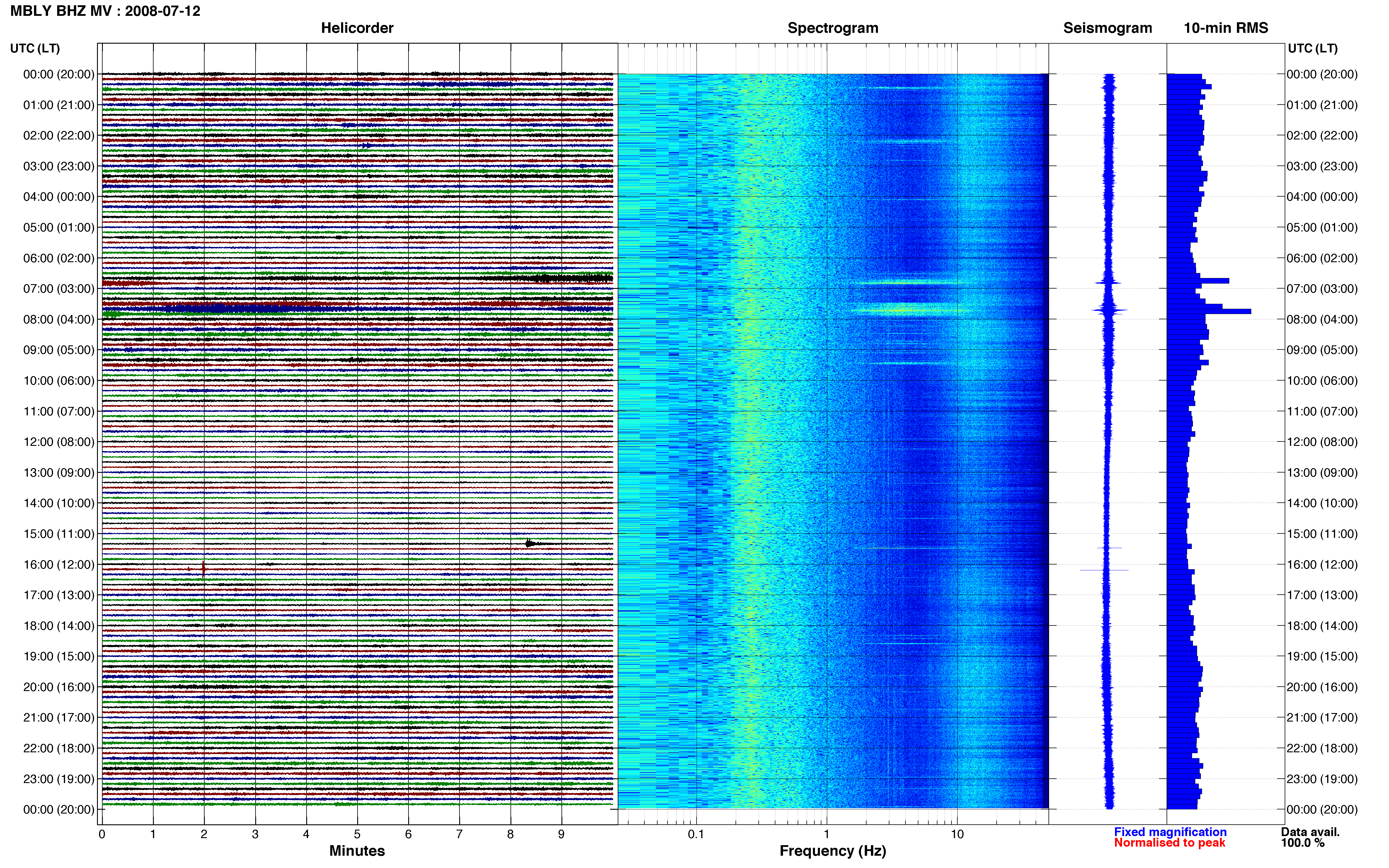Click the '0.1' frequency tick label

point(696,834)
